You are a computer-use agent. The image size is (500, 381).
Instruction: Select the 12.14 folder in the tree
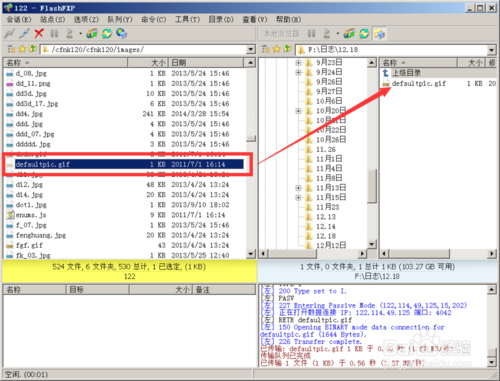point(326,226)
